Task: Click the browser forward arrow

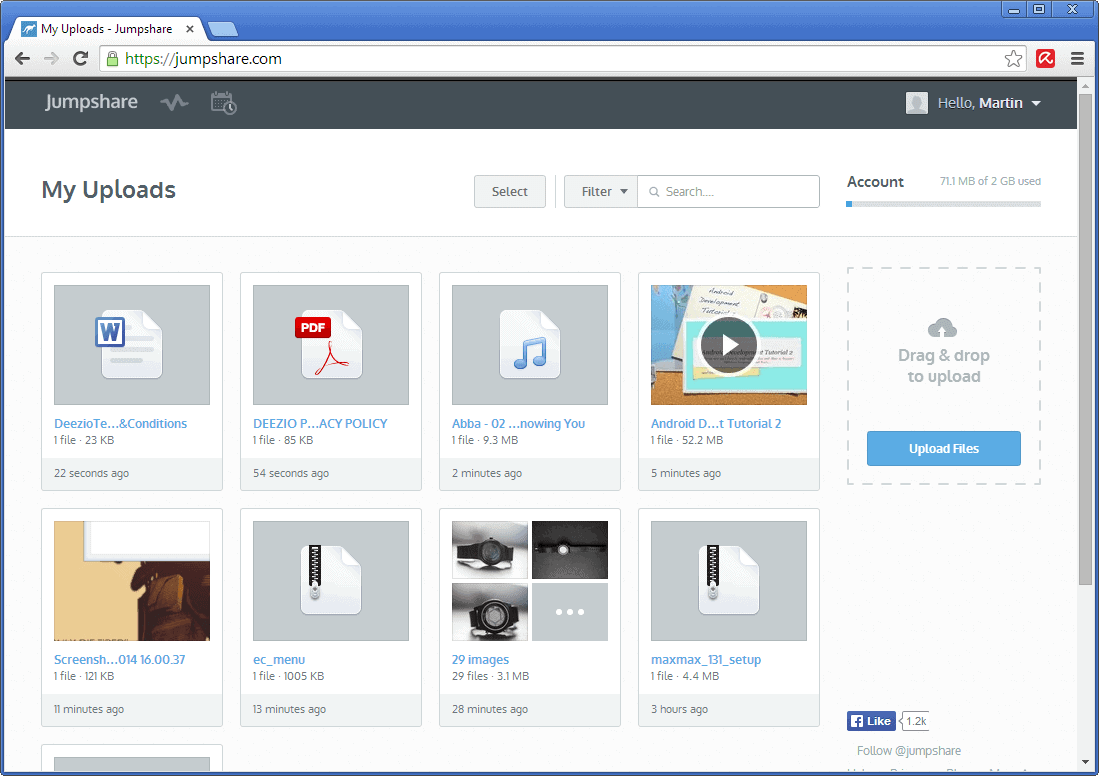Action: (51, 59)
